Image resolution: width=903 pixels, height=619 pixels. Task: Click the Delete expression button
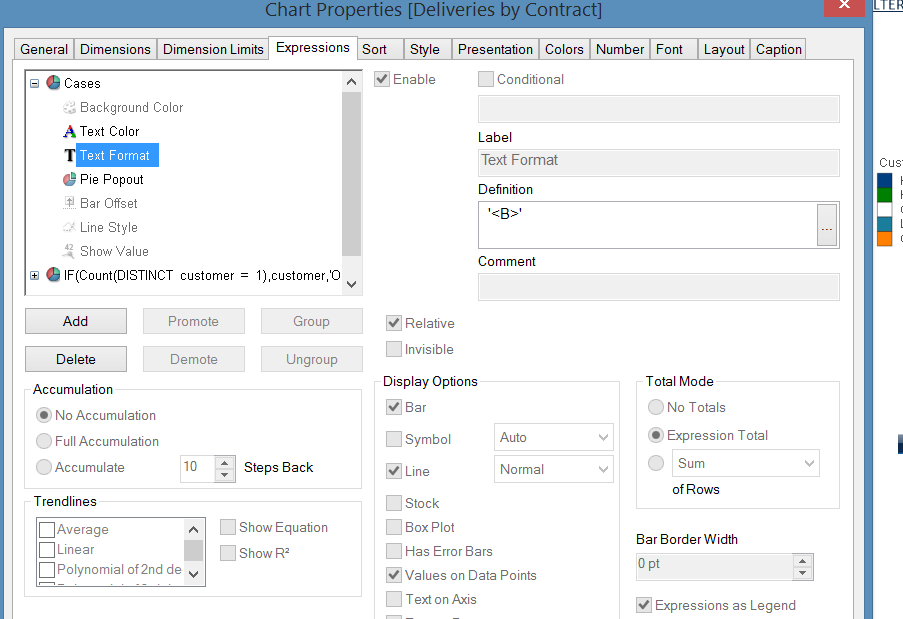click(75, 359)
